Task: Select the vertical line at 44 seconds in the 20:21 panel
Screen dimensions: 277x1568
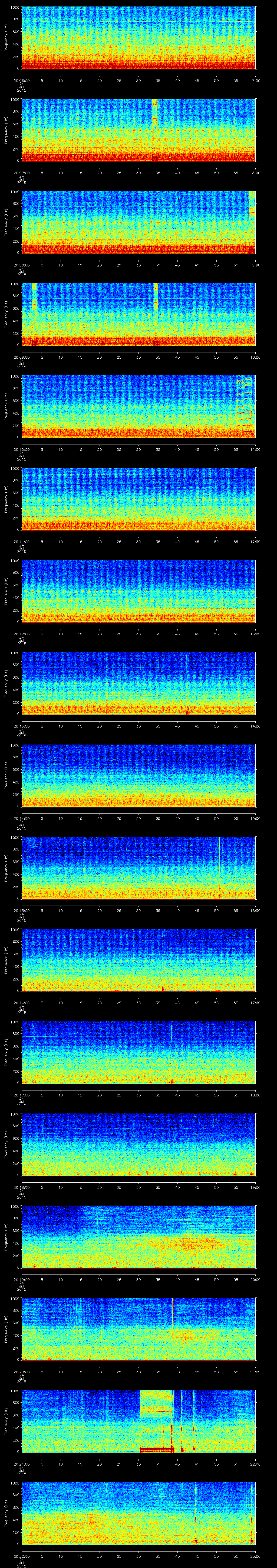Action: tap(194, 1421)
